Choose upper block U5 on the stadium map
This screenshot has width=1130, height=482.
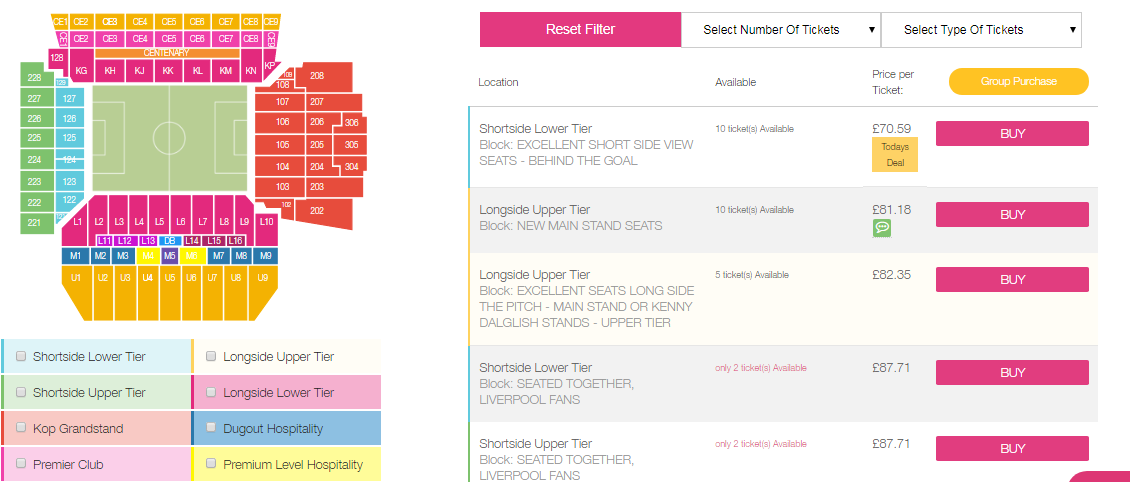coord(170,278)
